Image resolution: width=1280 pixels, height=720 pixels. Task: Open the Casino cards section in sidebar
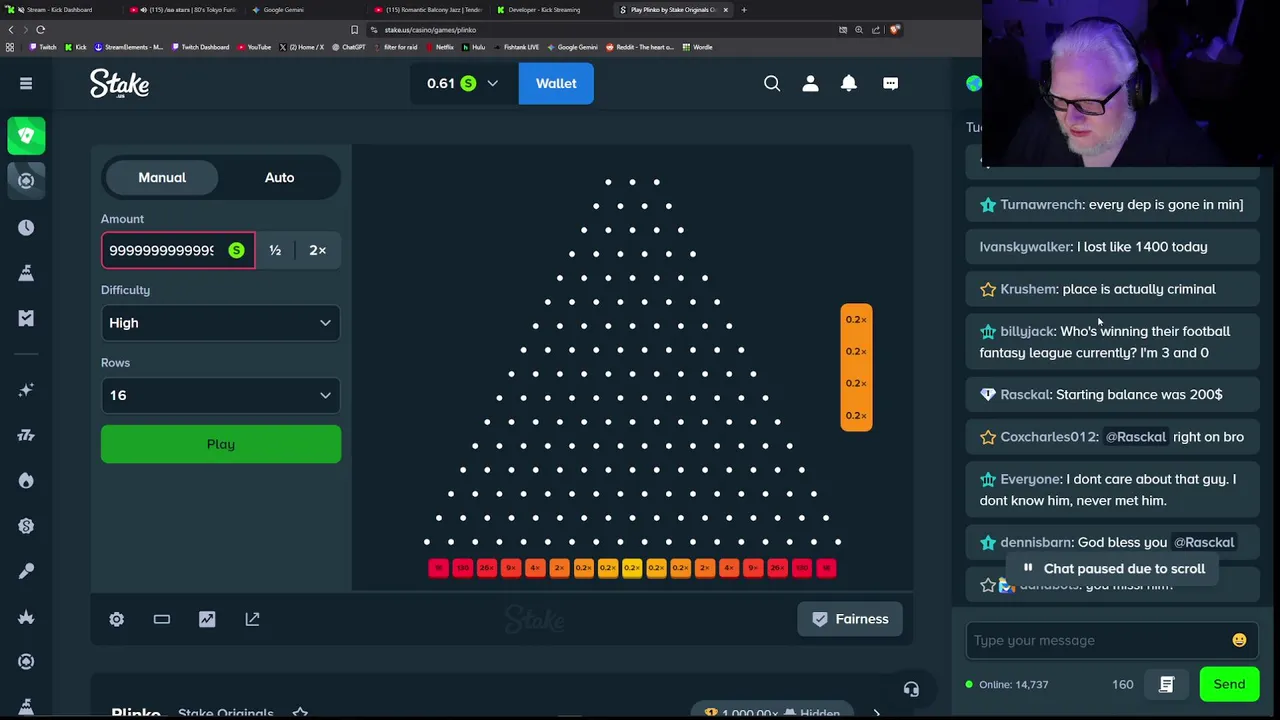(26, 135)
